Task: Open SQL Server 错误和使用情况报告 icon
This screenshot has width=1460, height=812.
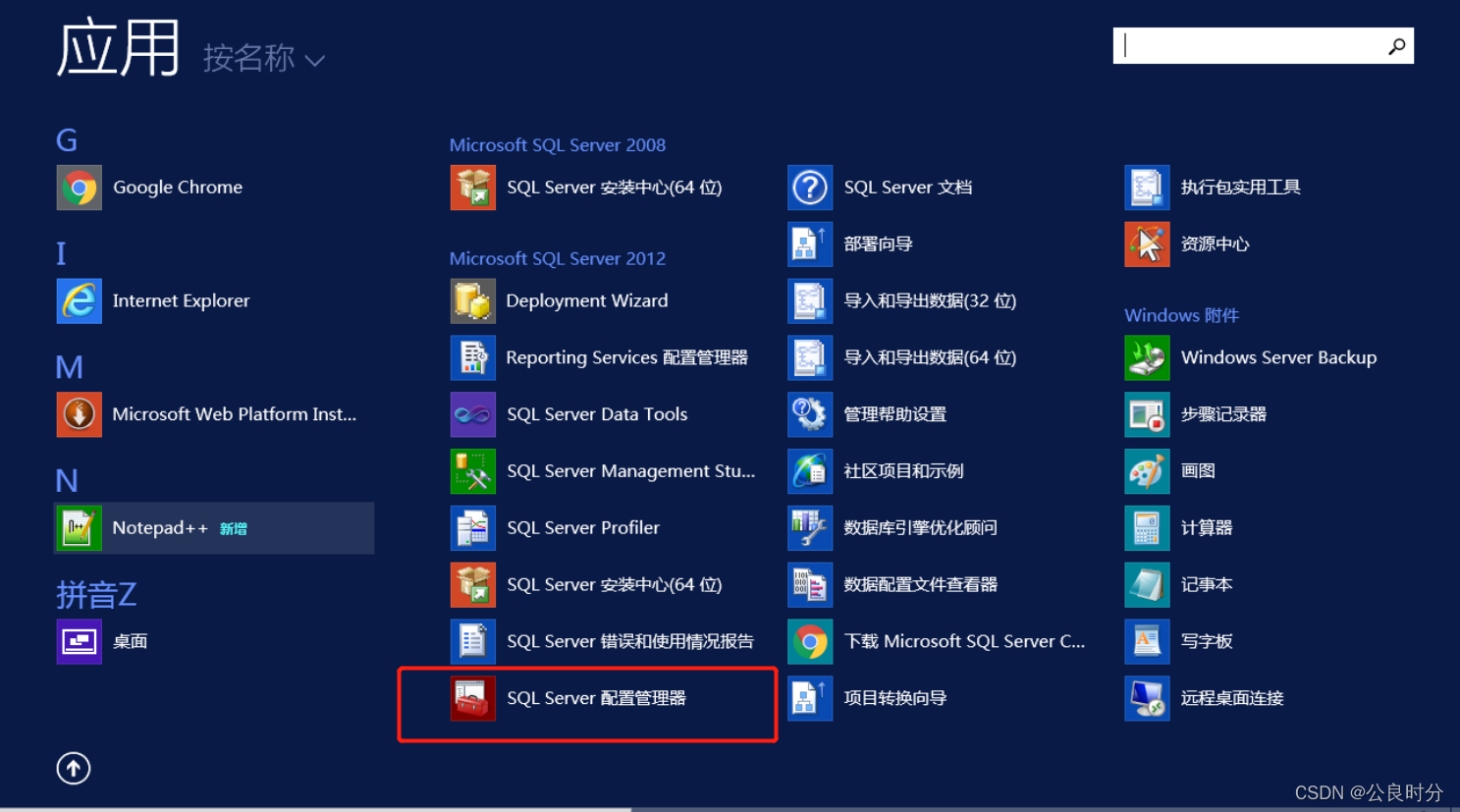Action: (x=473, y=642)
